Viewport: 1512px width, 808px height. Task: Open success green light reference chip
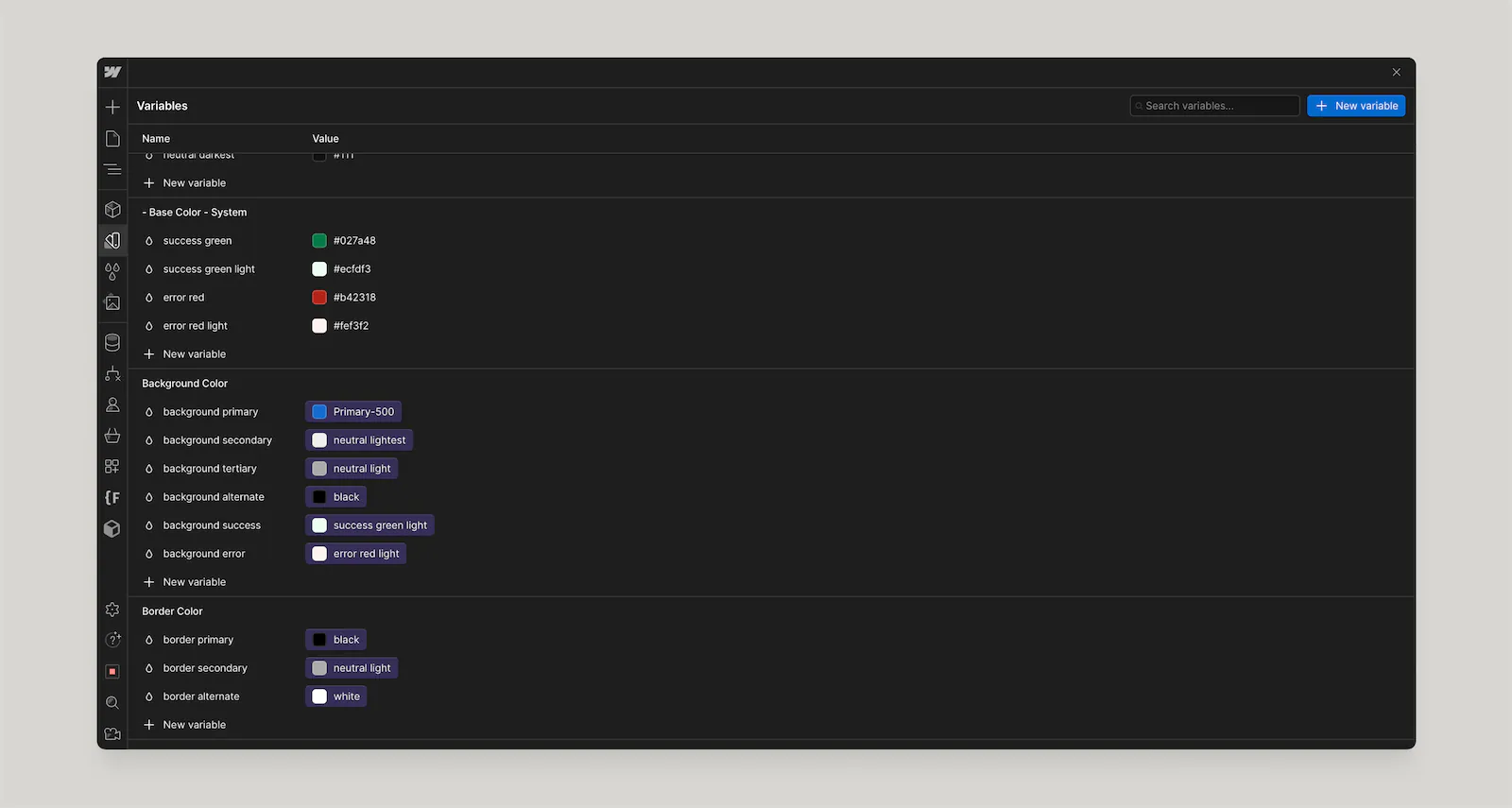tap(369, 525)
